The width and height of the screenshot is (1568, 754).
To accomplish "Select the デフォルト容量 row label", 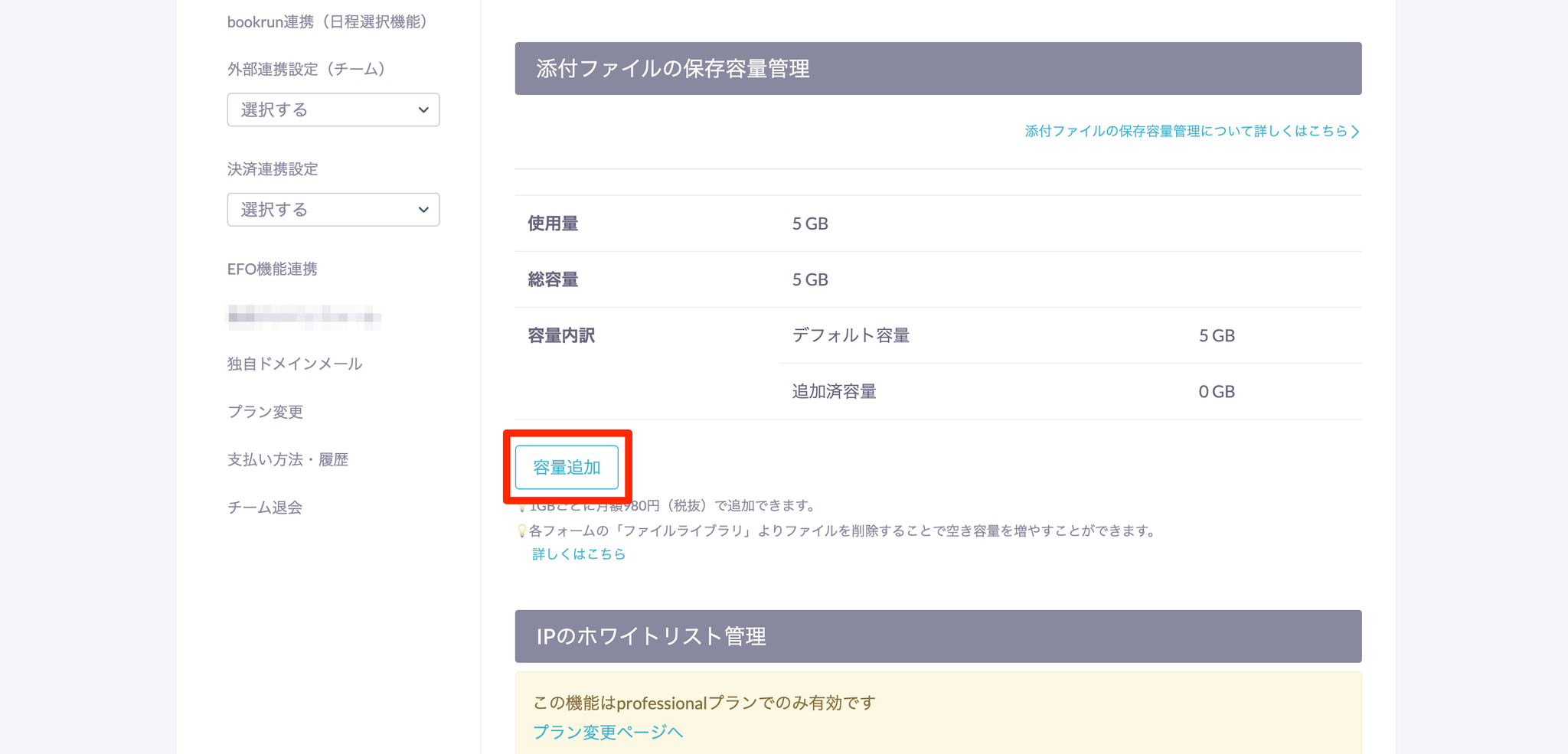I will (x=851, y=336).
